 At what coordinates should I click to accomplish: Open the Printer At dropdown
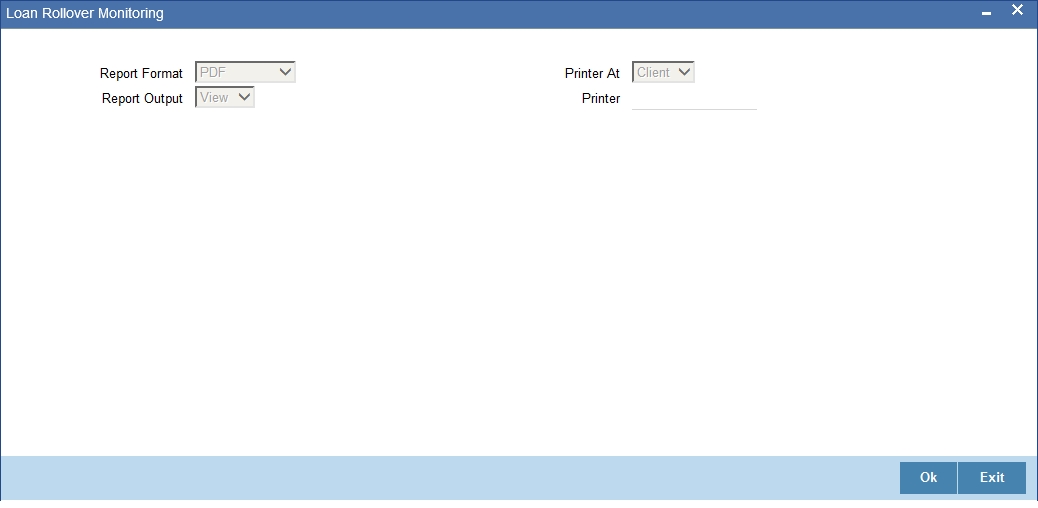coord(663,72)
